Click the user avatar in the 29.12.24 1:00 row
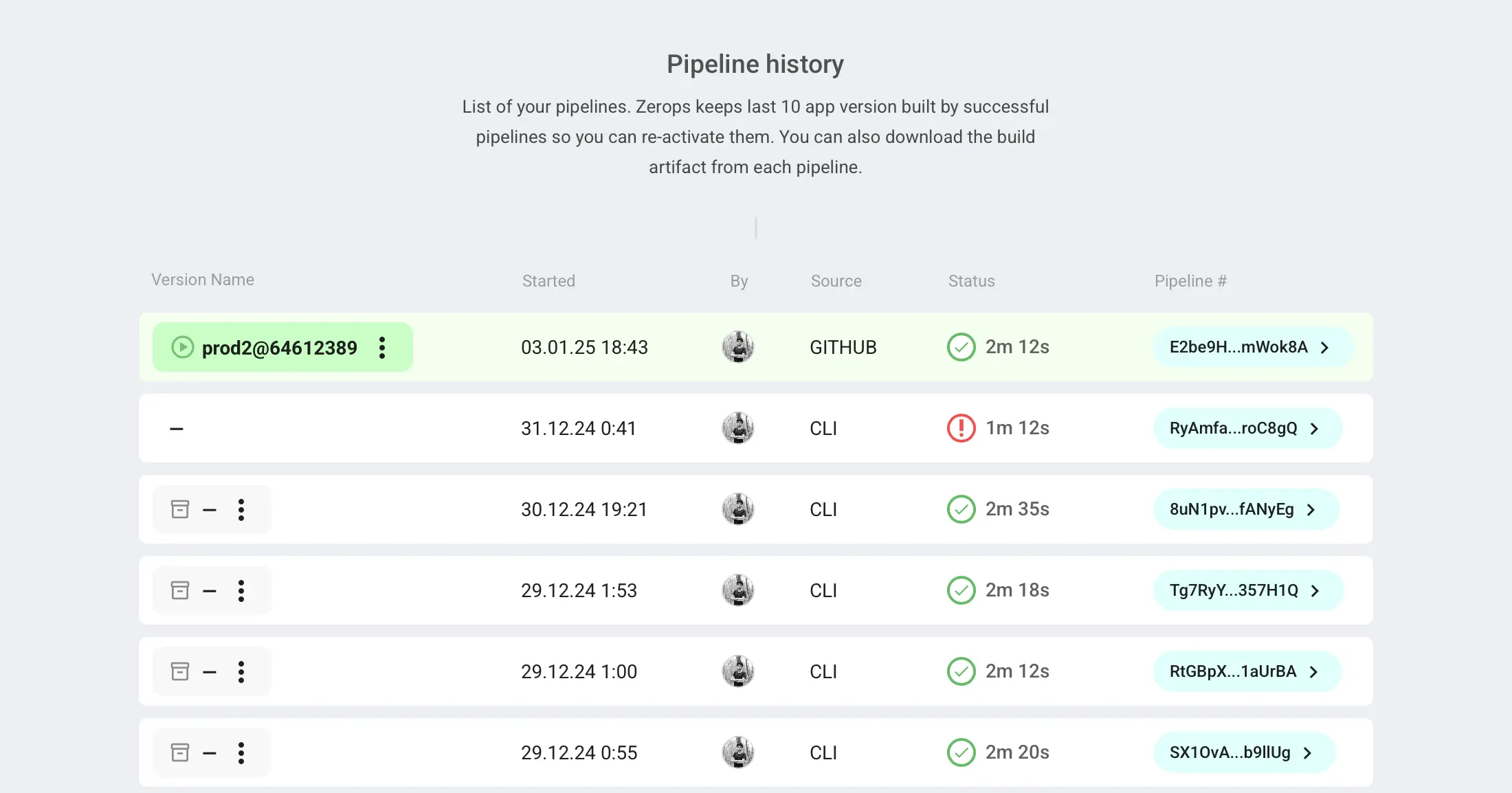 tap(738, 671)
